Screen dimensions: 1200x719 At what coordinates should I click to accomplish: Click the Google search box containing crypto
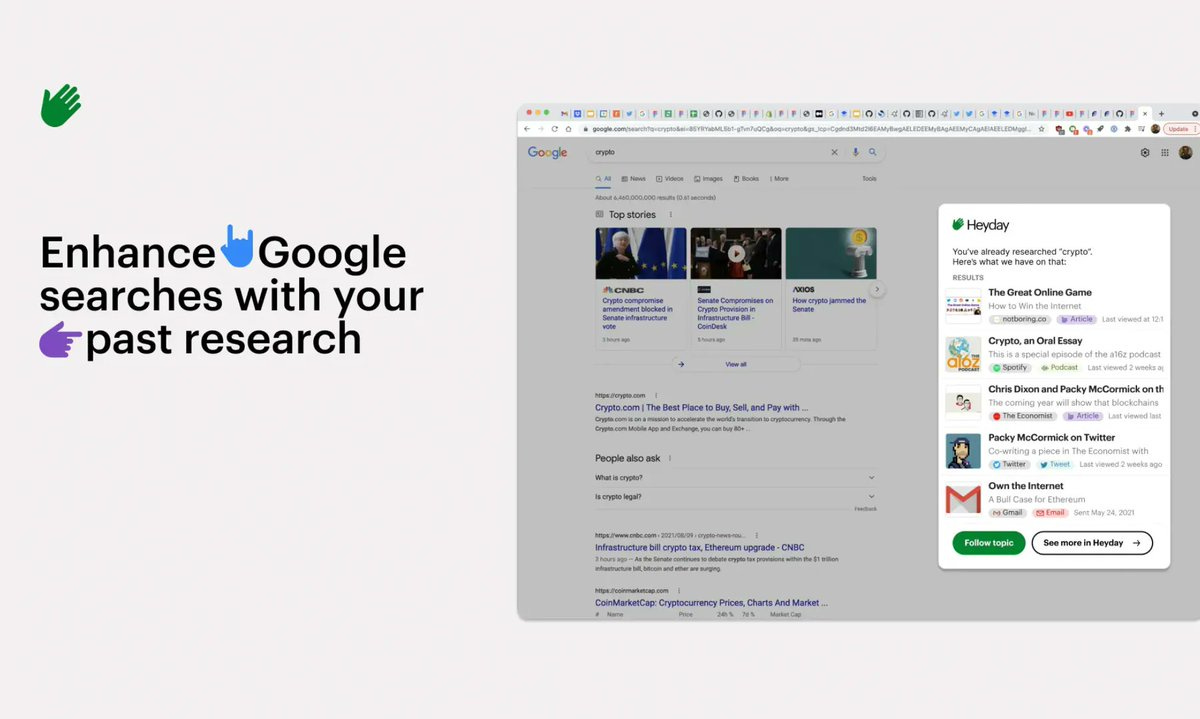(735, 153)
